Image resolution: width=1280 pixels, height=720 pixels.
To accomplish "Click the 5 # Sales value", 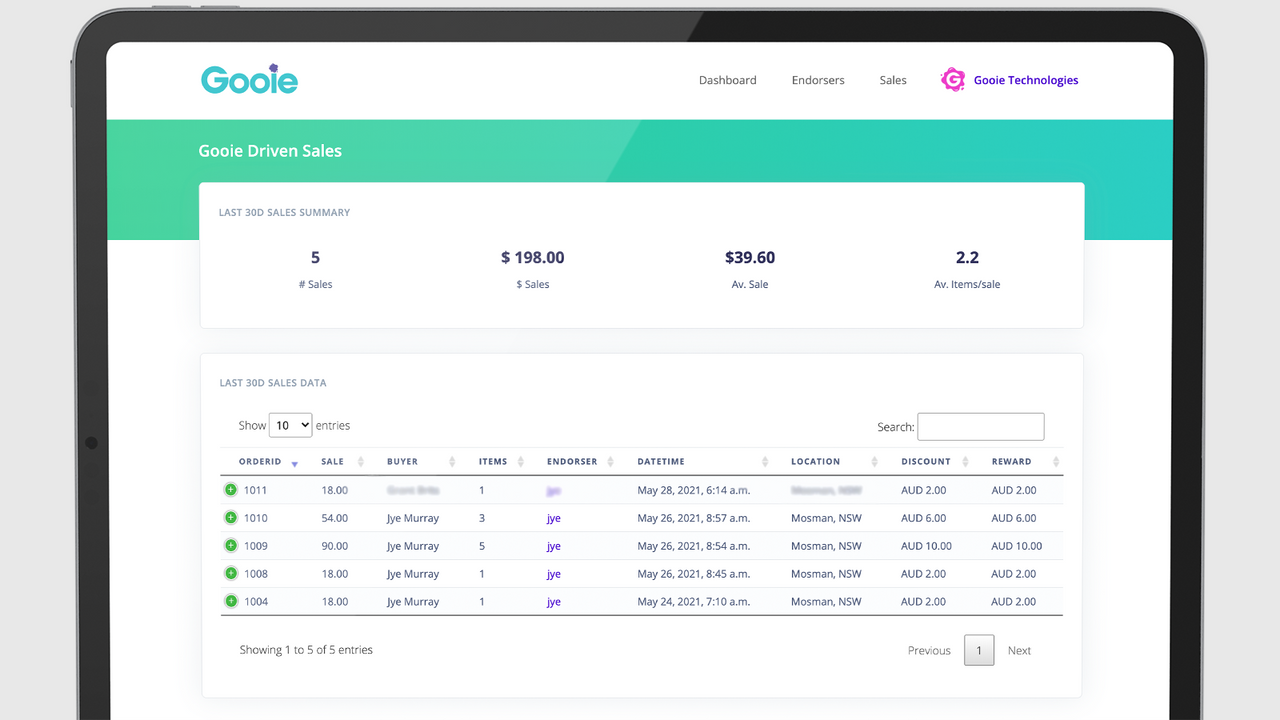I will click(x=316, y=257).
